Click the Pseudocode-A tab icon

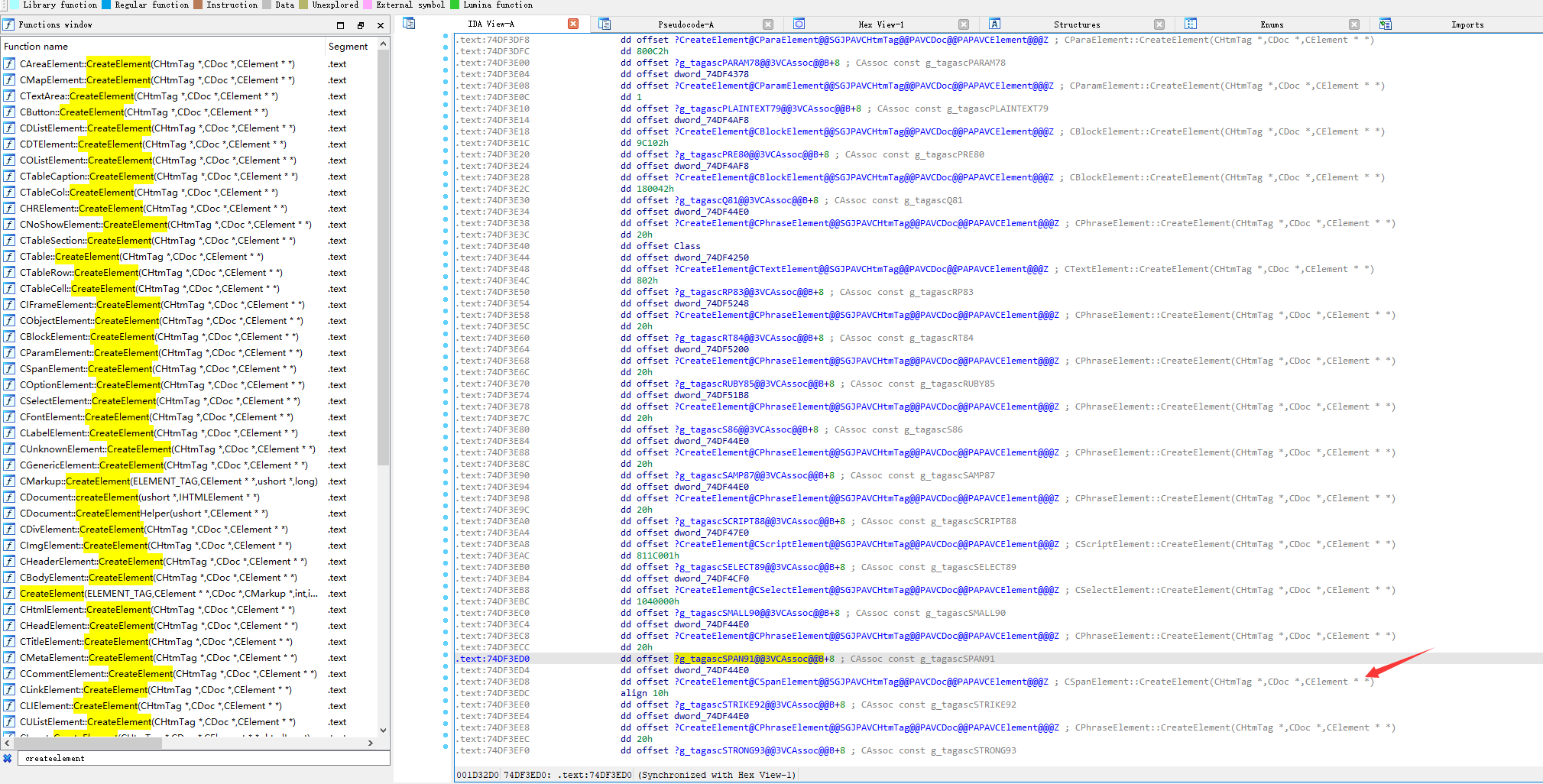[605, 24]
